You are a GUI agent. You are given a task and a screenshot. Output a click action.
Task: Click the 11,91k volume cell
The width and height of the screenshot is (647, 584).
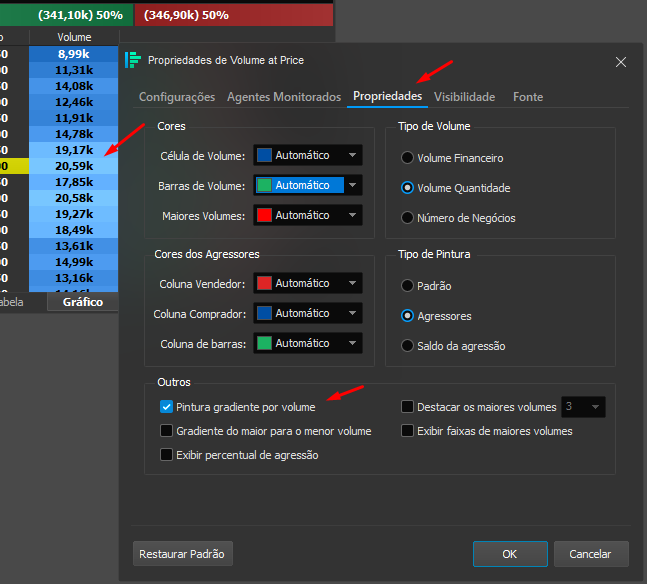pos(73,118)
